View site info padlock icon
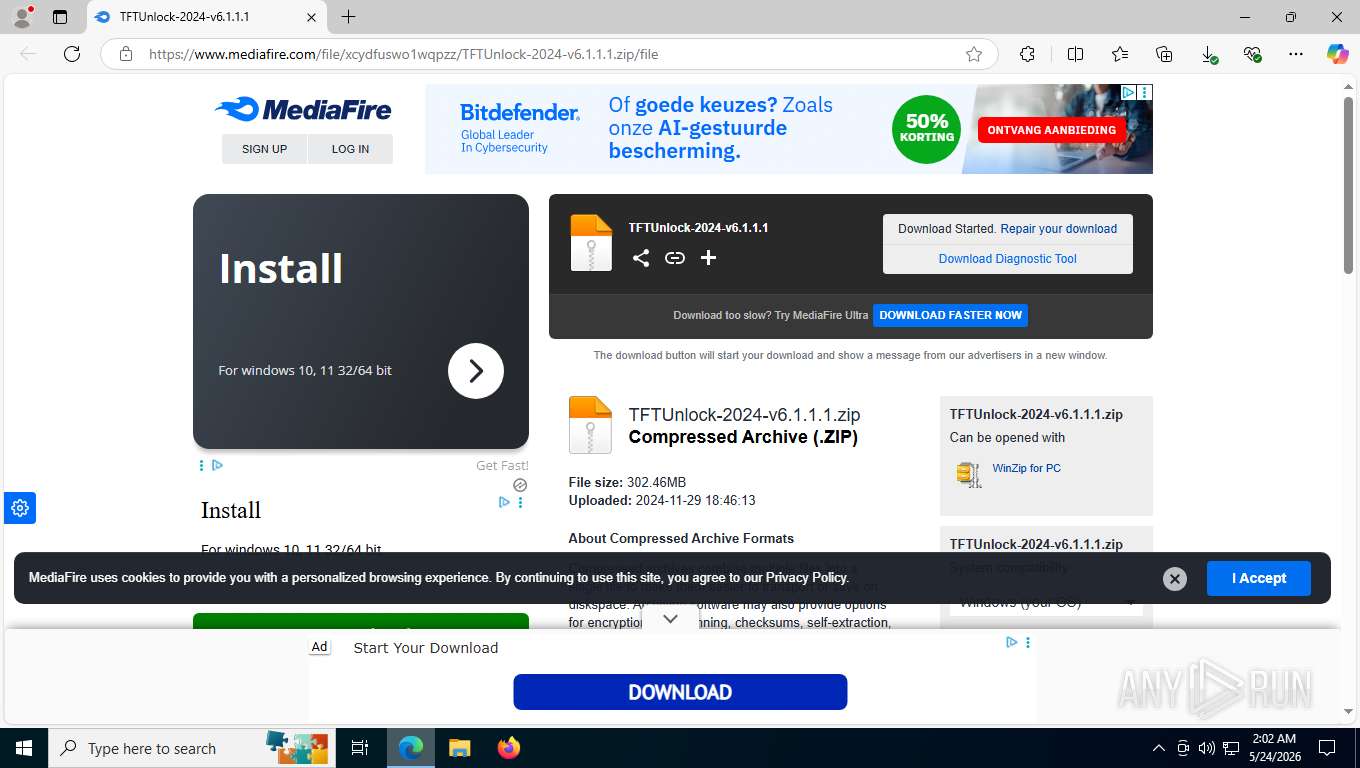This screenshot has width=1360, height=768. click(x=126, y=54)
